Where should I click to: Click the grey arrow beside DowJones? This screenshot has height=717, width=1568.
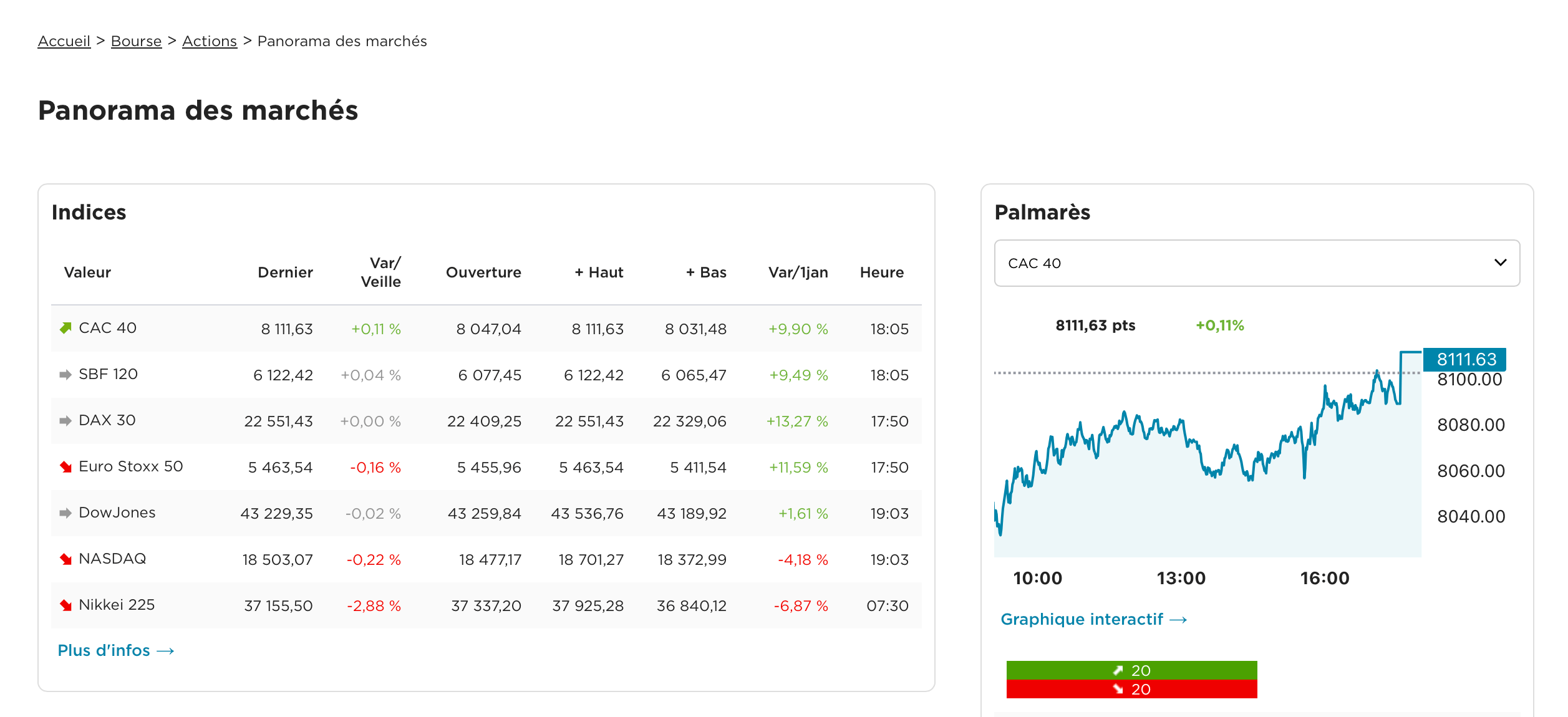65,513
